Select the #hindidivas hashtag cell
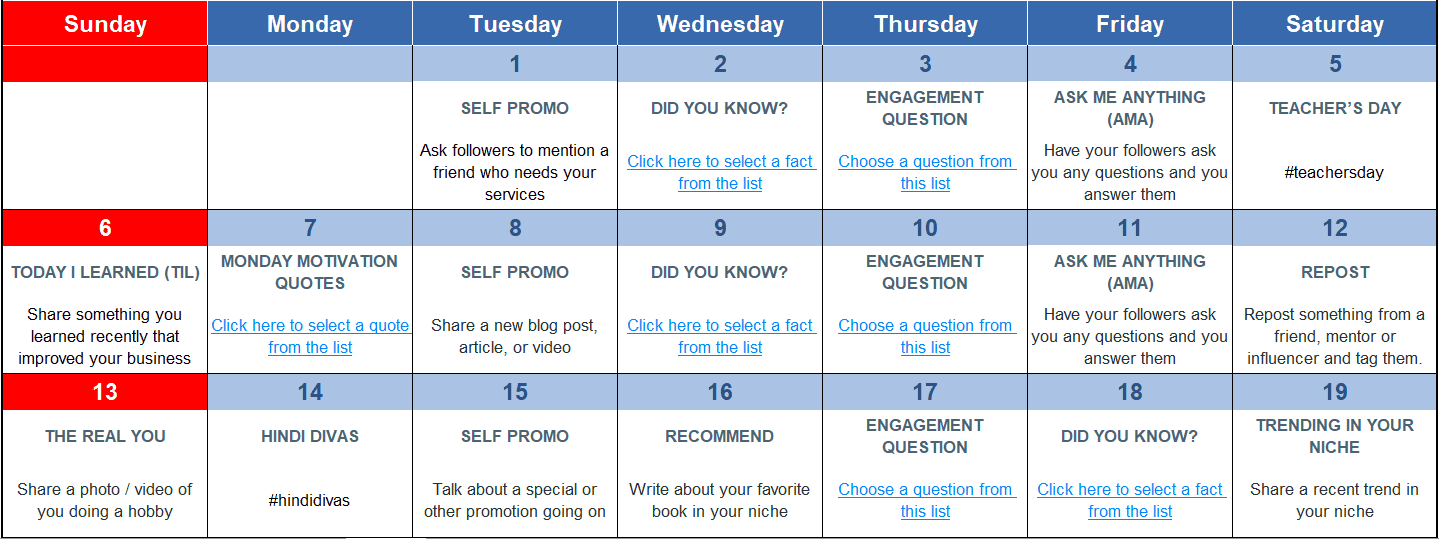 pyautogui.click(x=310, y=500)
